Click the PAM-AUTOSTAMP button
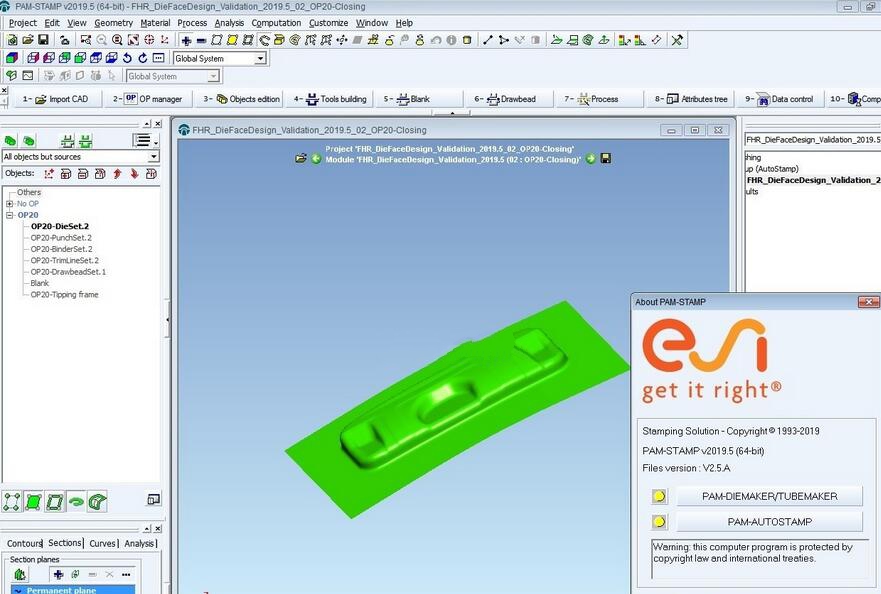This screenshot has height=594, width=881. coord(769,522)
